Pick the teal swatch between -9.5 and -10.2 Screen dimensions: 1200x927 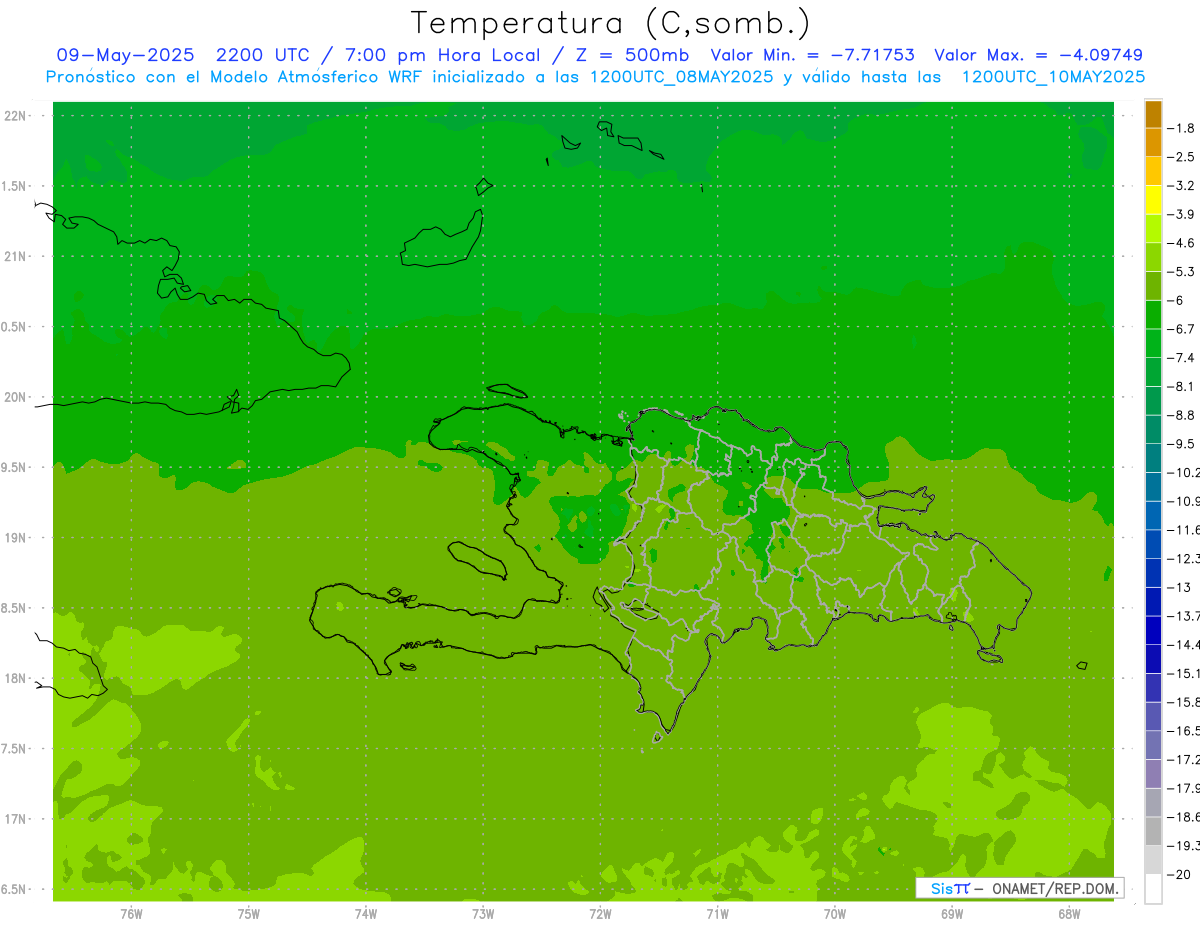pyautogui.click(x=1153, y=458)
